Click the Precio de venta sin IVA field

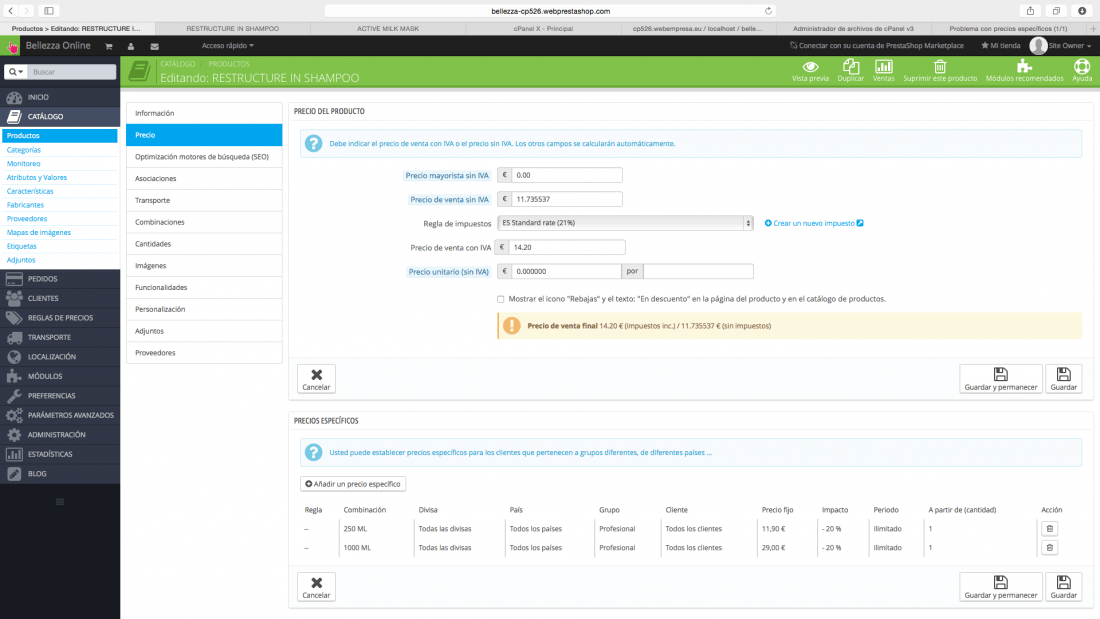pyautogui.click(x=567, y=199)
